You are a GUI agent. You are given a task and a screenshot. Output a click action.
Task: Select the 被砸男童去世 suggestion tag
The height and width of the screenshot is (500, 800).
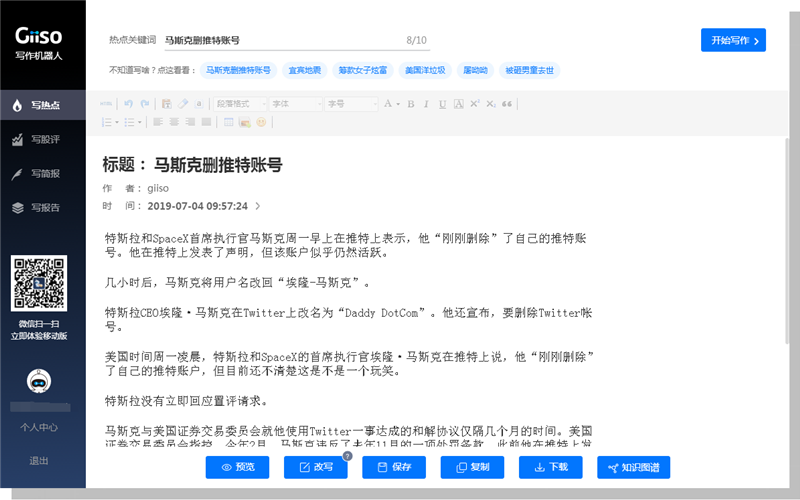coord(530,70)
